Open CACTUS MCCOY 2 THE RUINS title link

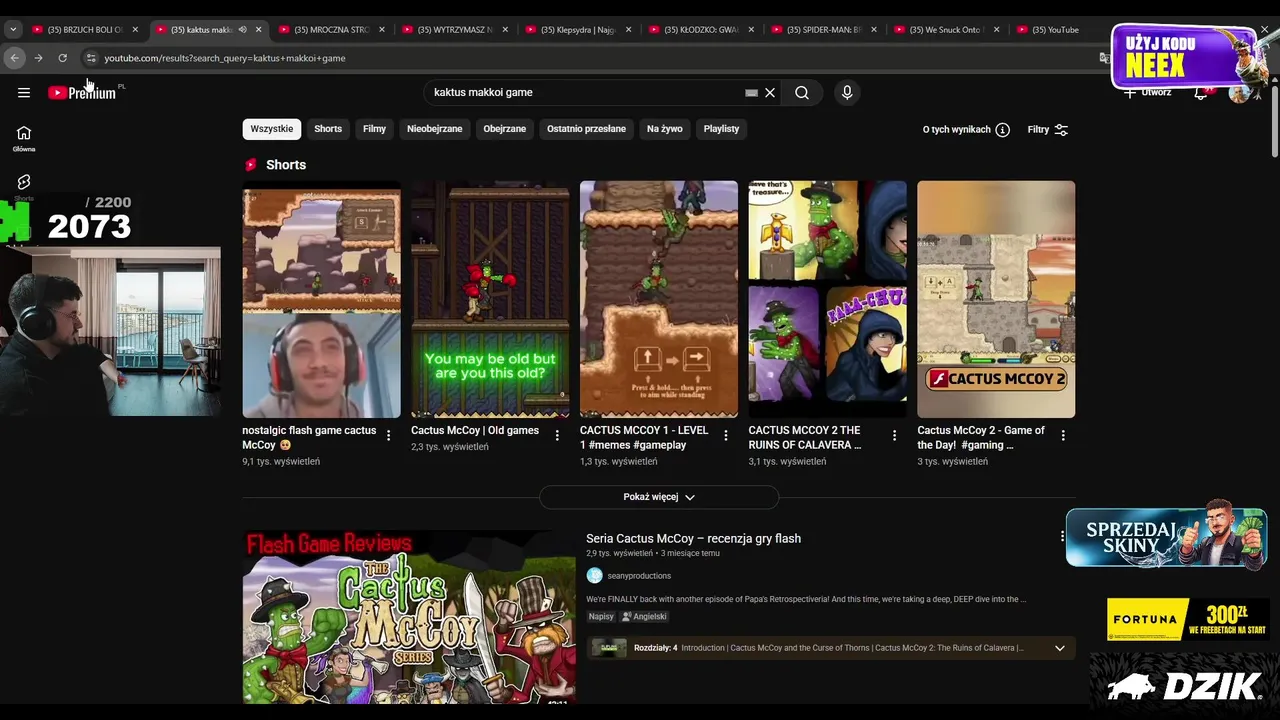pyautogui.click(x=805, y=438)
